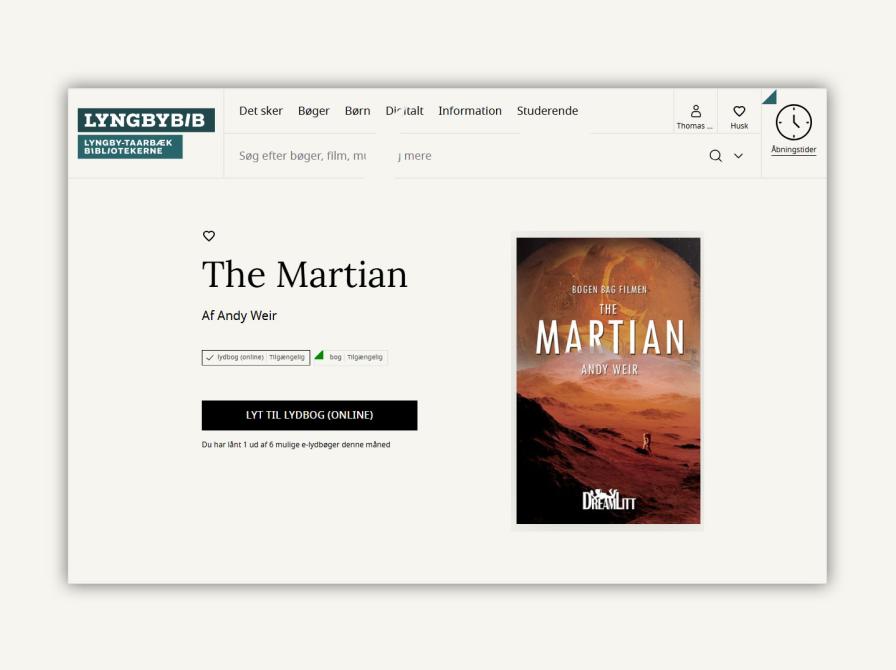Open the Thomas user profile icon
Viewport: 896px width, 670px height.
pyautogui.click(x=695, y=116)
